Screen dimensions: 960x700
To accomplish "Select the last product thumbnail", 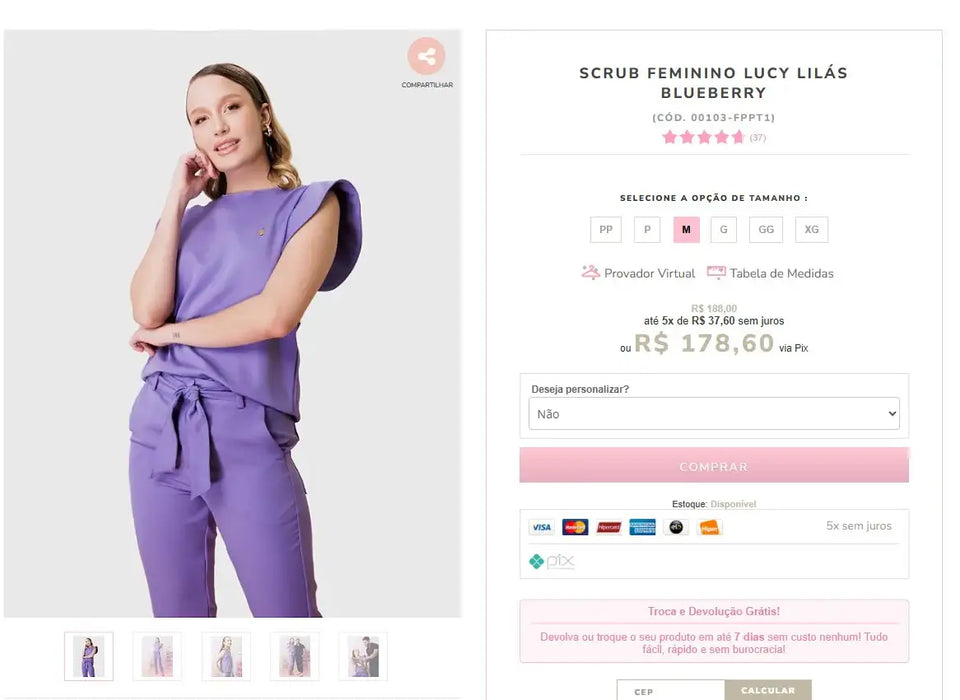I will (x=363, y=655).
